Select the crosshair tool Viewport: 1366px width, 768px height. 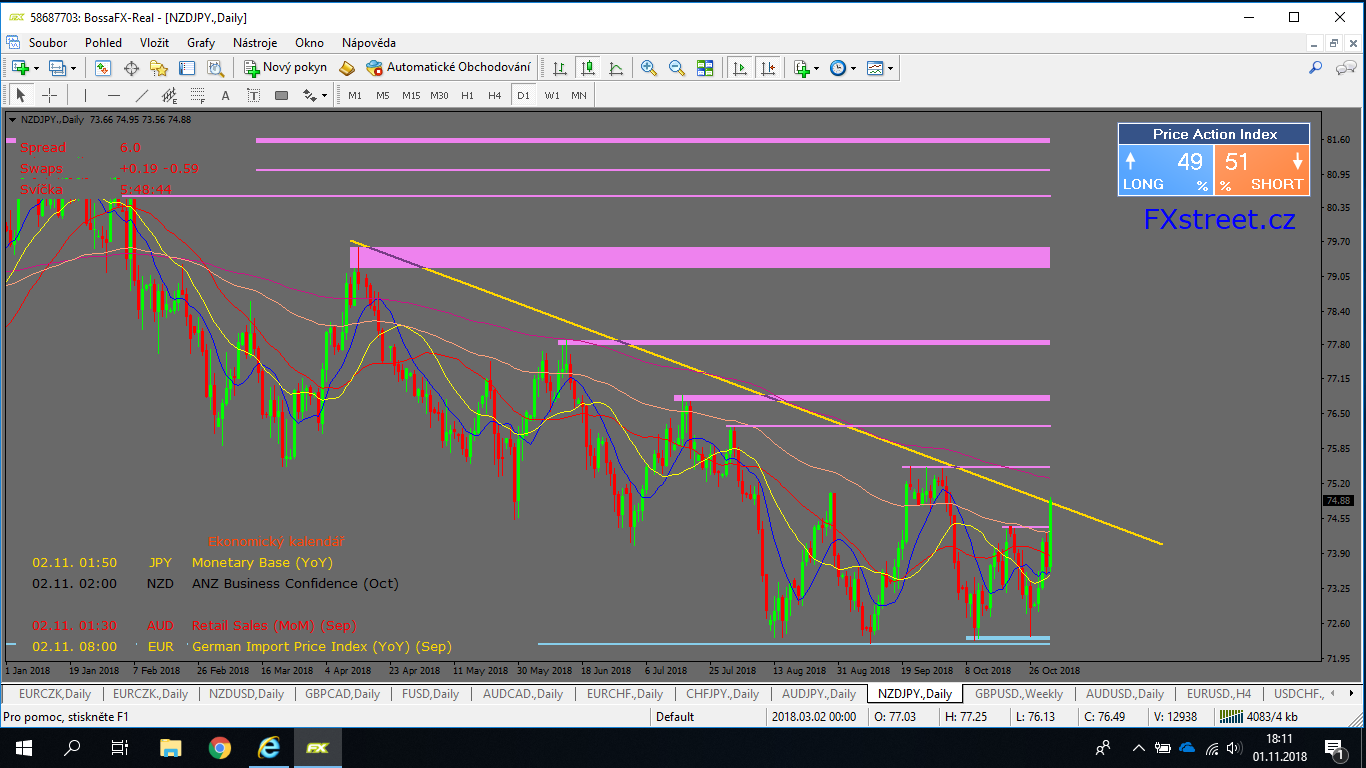[x=49, y=95]
